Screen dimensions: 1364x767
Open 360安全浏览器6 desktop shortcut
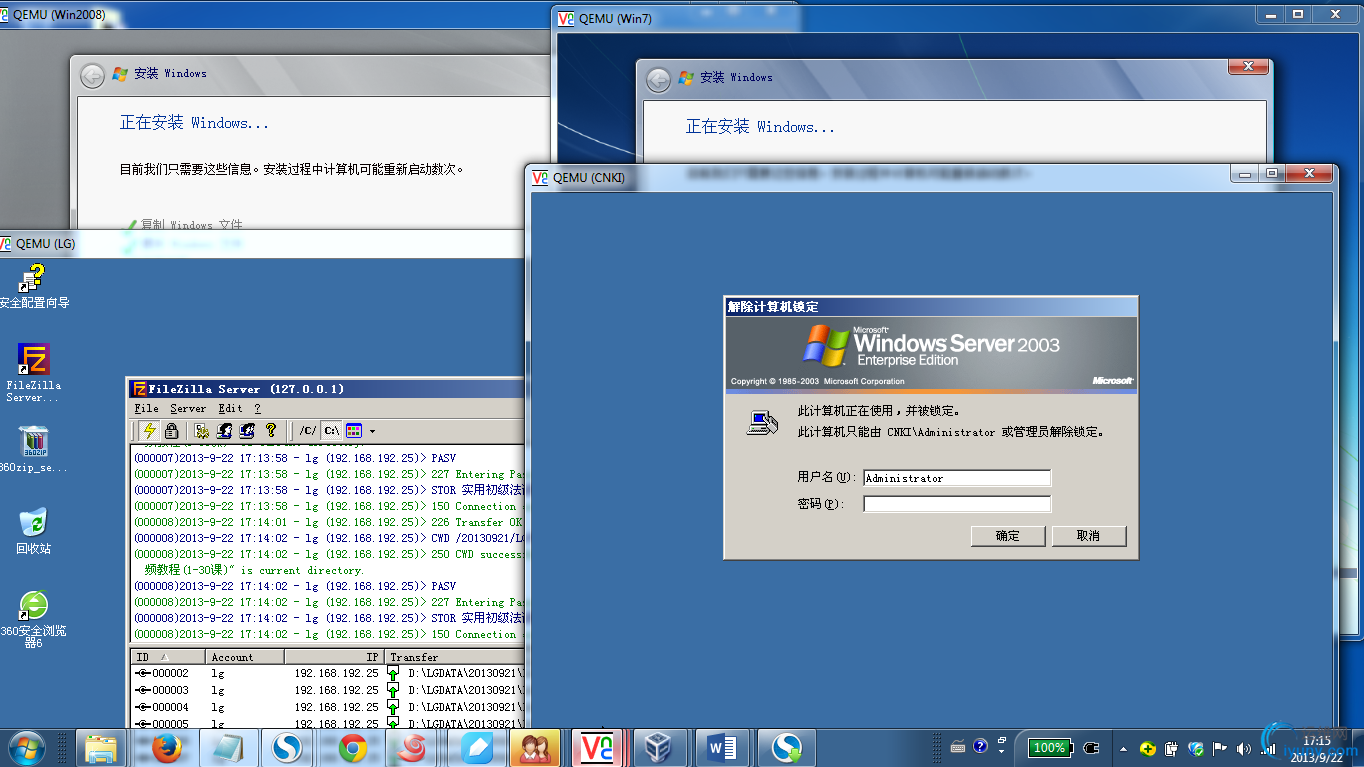tap(33, 619)
